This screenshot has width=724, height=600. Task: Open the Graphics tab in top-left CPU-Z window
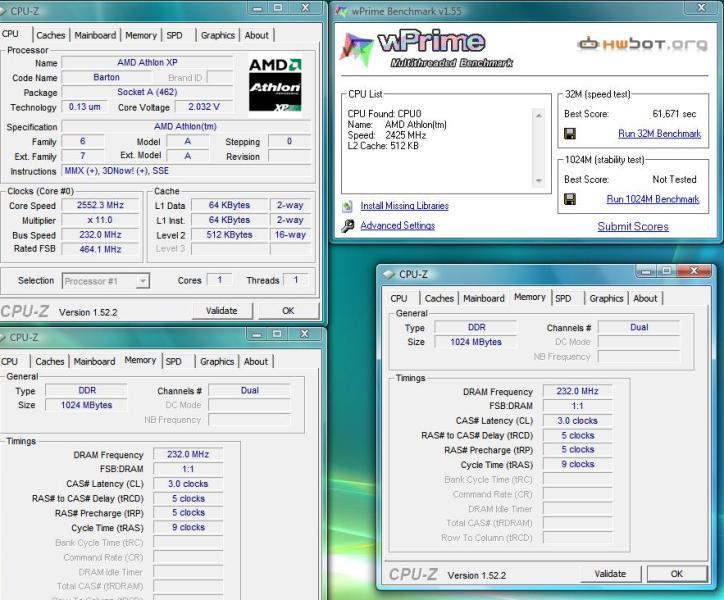(x=217, y=35)
